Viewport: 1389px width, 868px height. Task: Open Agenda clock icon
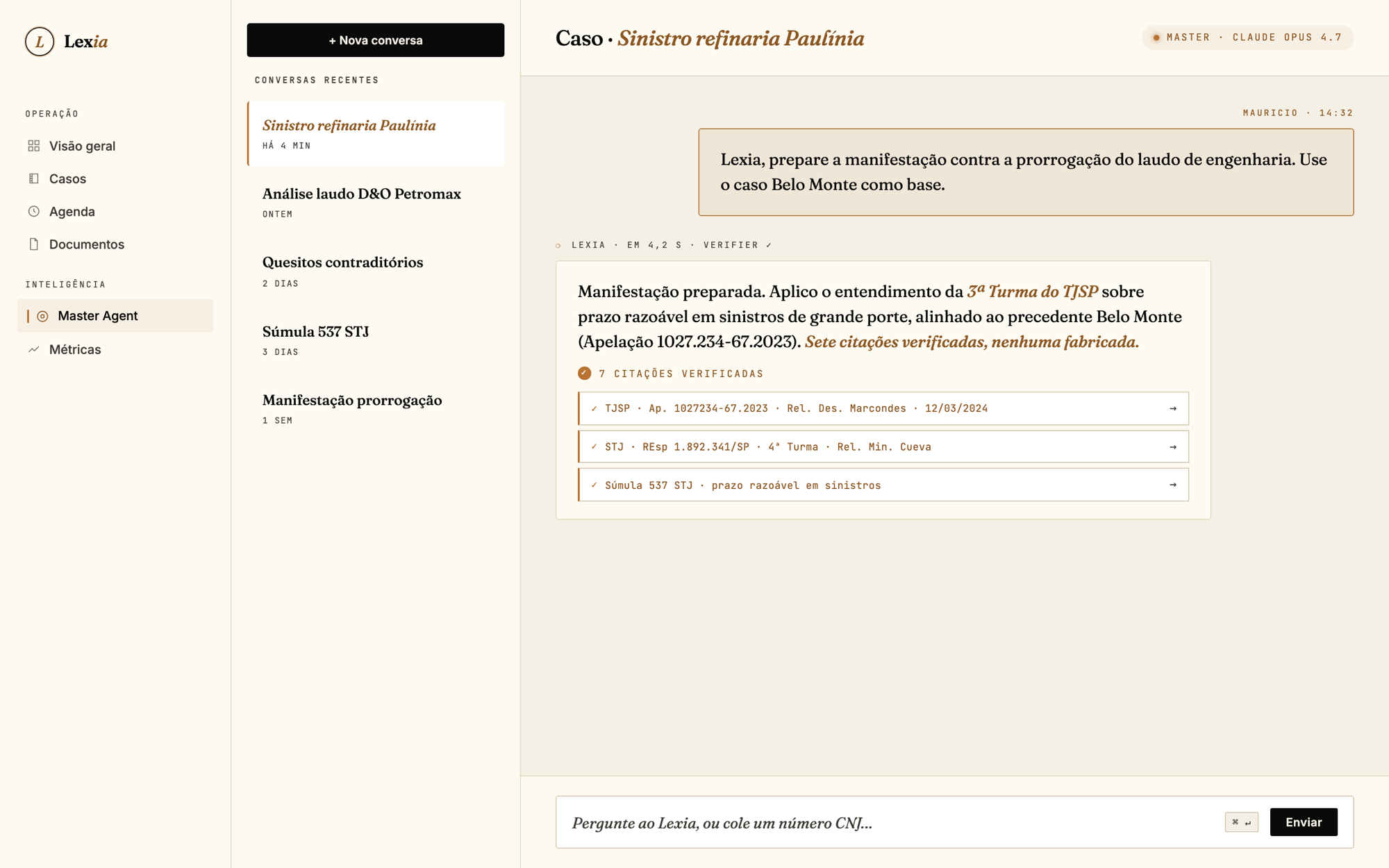coord(33,211)
